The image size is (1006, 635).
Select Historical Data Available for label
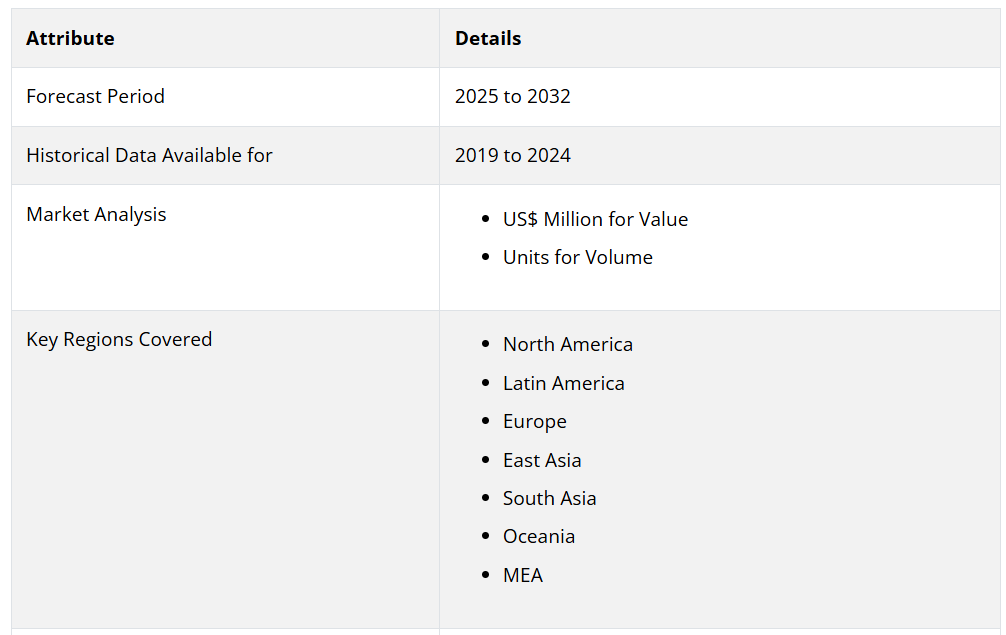pyautogui.click(x=149, y=155)
